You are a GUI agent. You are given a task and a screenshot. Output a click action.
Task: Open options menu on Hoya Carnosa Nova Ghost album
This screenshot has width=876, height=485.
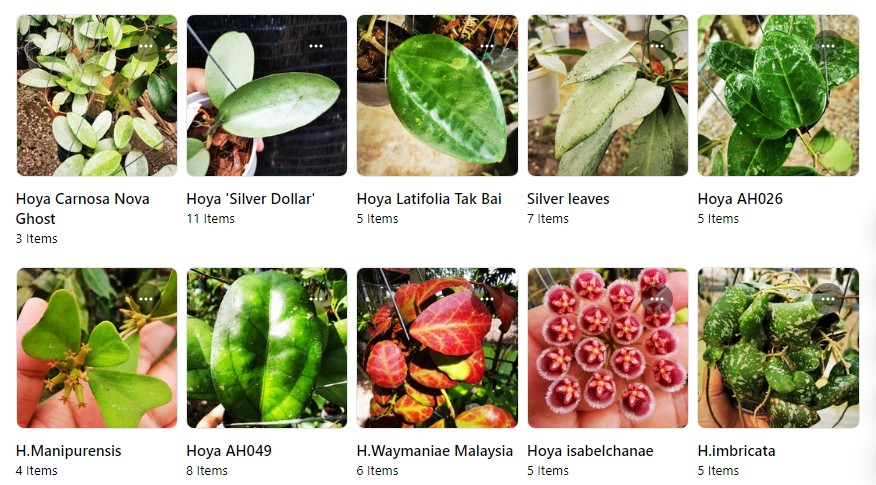coord(146,46)
